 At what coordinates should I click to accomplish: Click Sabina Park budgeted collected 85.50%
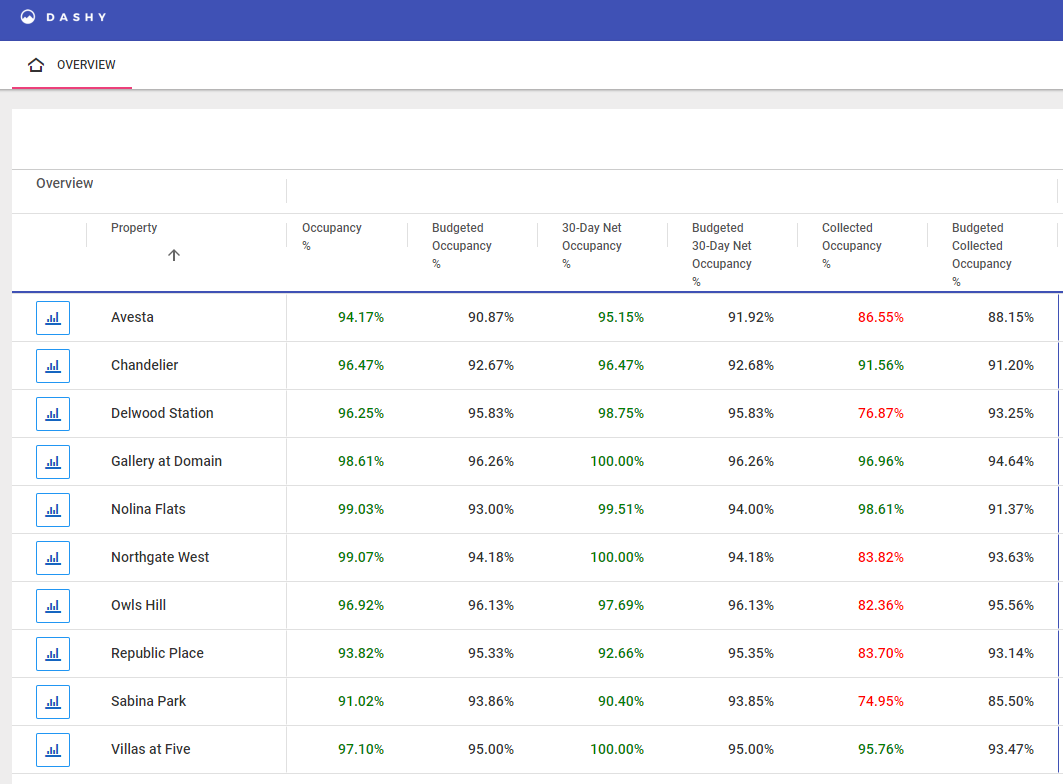[1011, 701]
